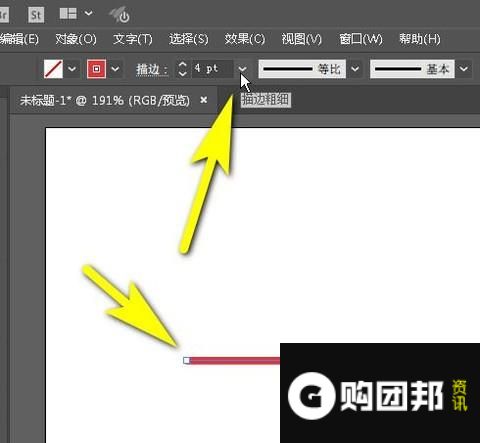Click the 4 pt stroke weight field
Viewport: 480px width, 443px height.
(212, 69)
